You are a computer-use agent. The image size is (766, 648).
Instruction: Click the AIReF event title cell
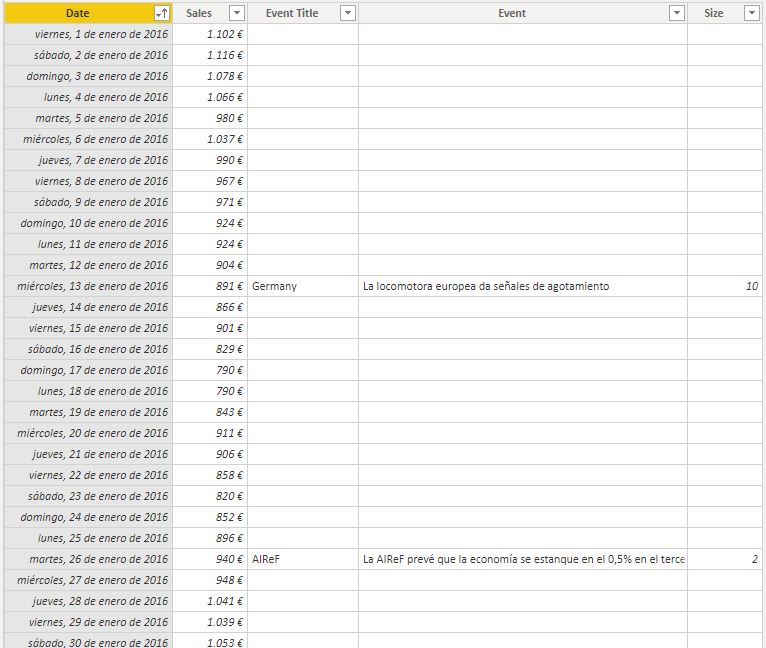pos(302,559)
